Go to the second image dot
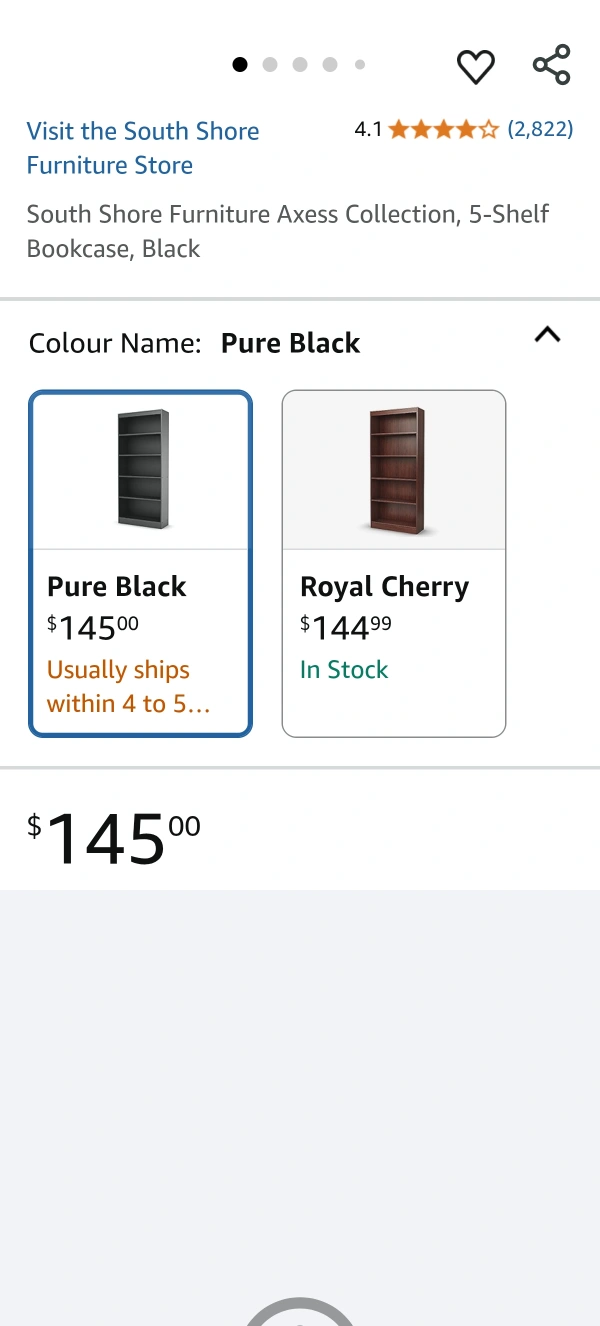 [x=270, y=65]
